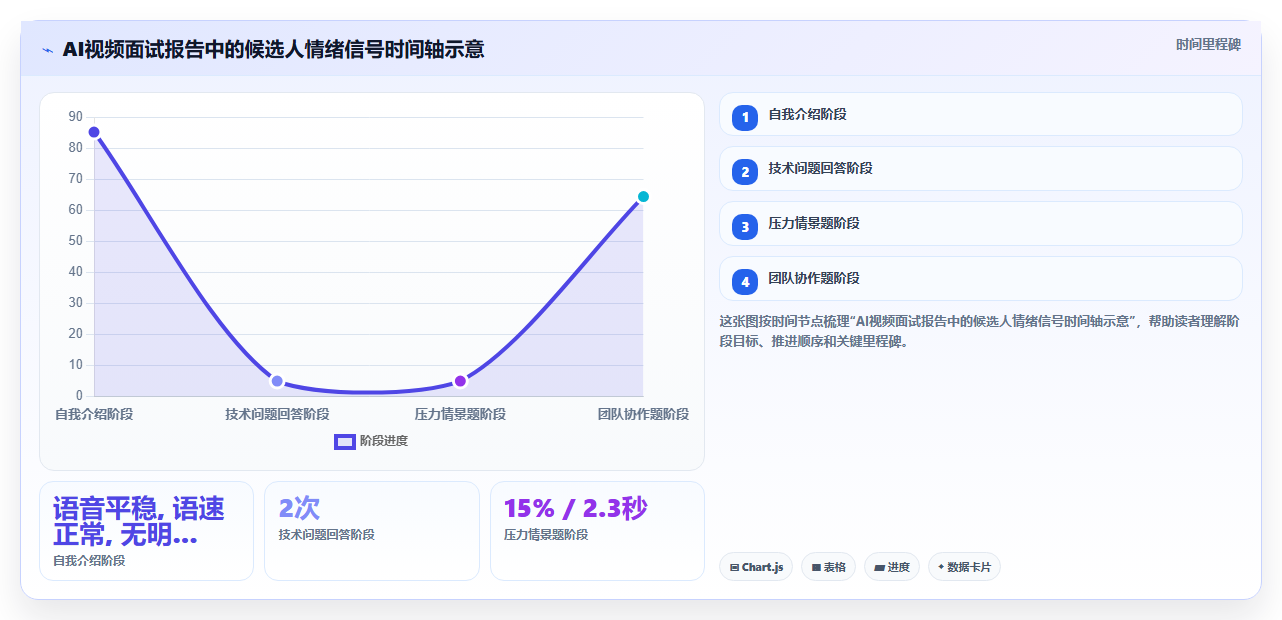Click 压力情景题阶段 caption under 15% / 2.3秒
1282x620 pixels.
click(x=546, y=535)
